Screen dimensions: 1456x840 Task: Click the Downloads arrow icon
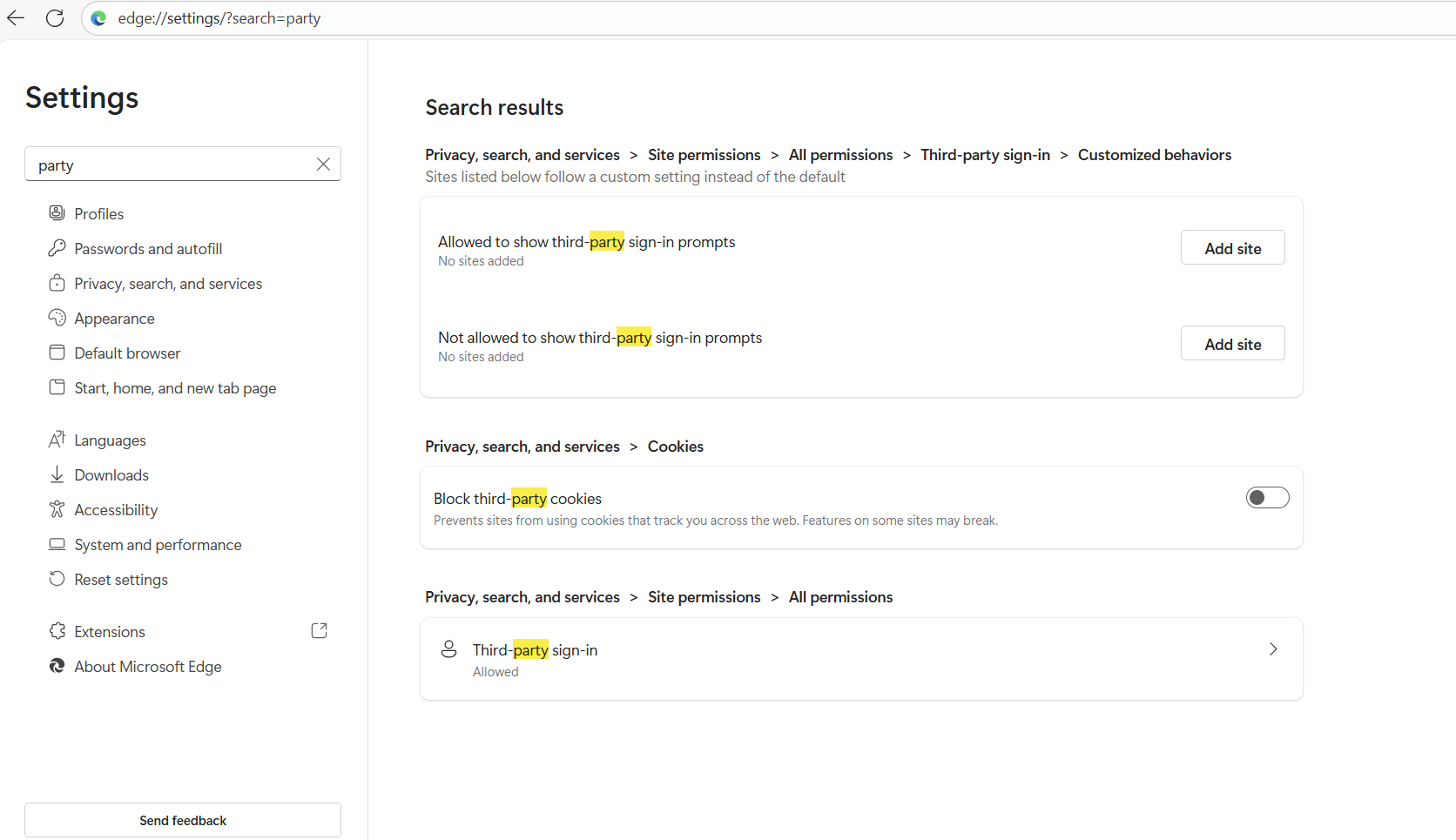[57, 474]
